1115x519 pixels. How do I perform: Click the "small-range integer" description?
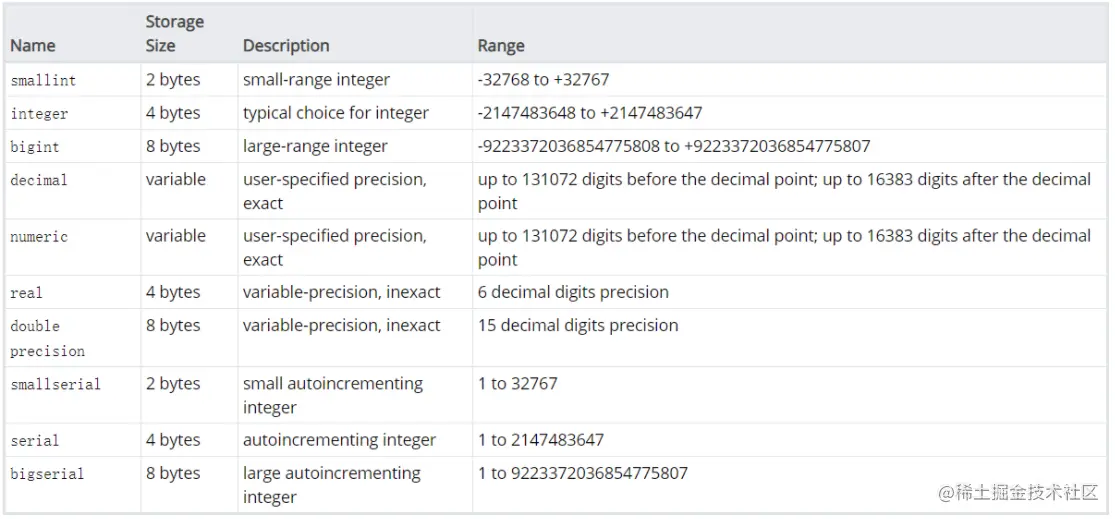click(x=316, y=79)
